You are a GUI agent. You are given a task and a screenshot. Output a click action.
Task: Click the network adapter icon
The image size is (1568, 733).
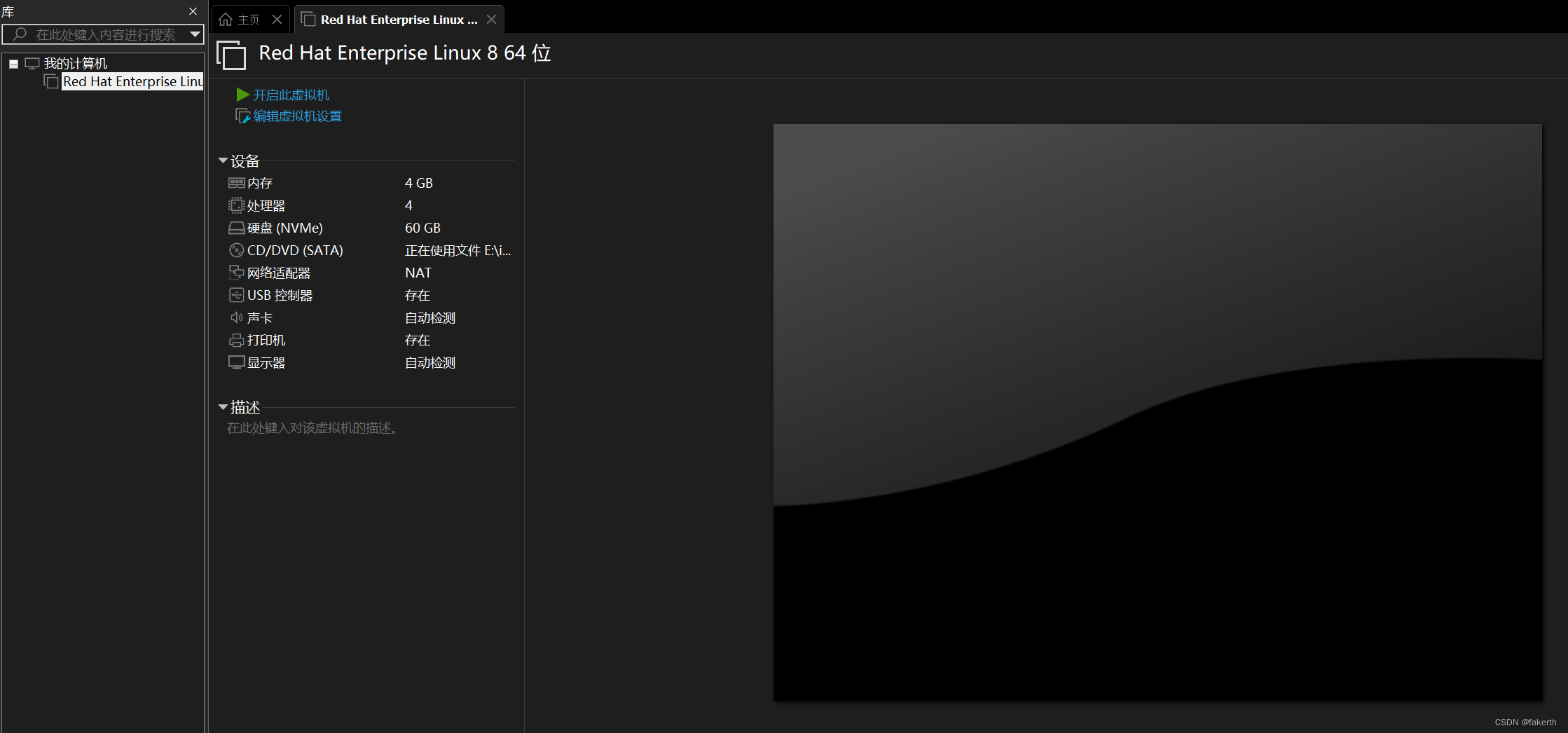pos(236,273)
